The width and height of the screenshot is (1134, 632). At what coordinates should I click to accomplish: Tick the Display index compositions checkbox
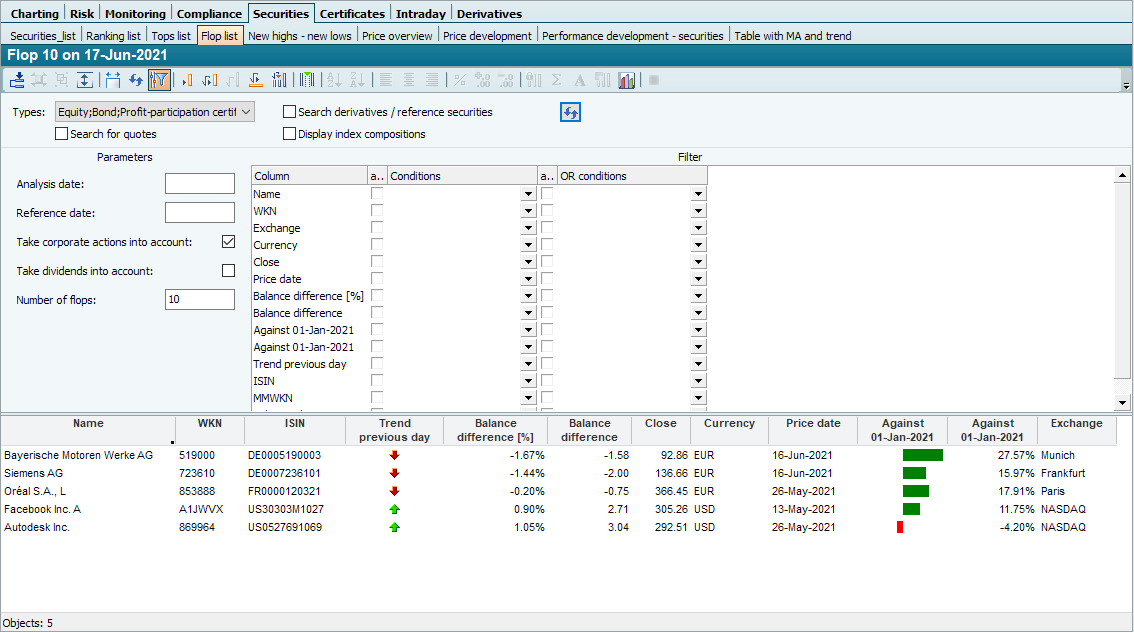click(290, 134)
